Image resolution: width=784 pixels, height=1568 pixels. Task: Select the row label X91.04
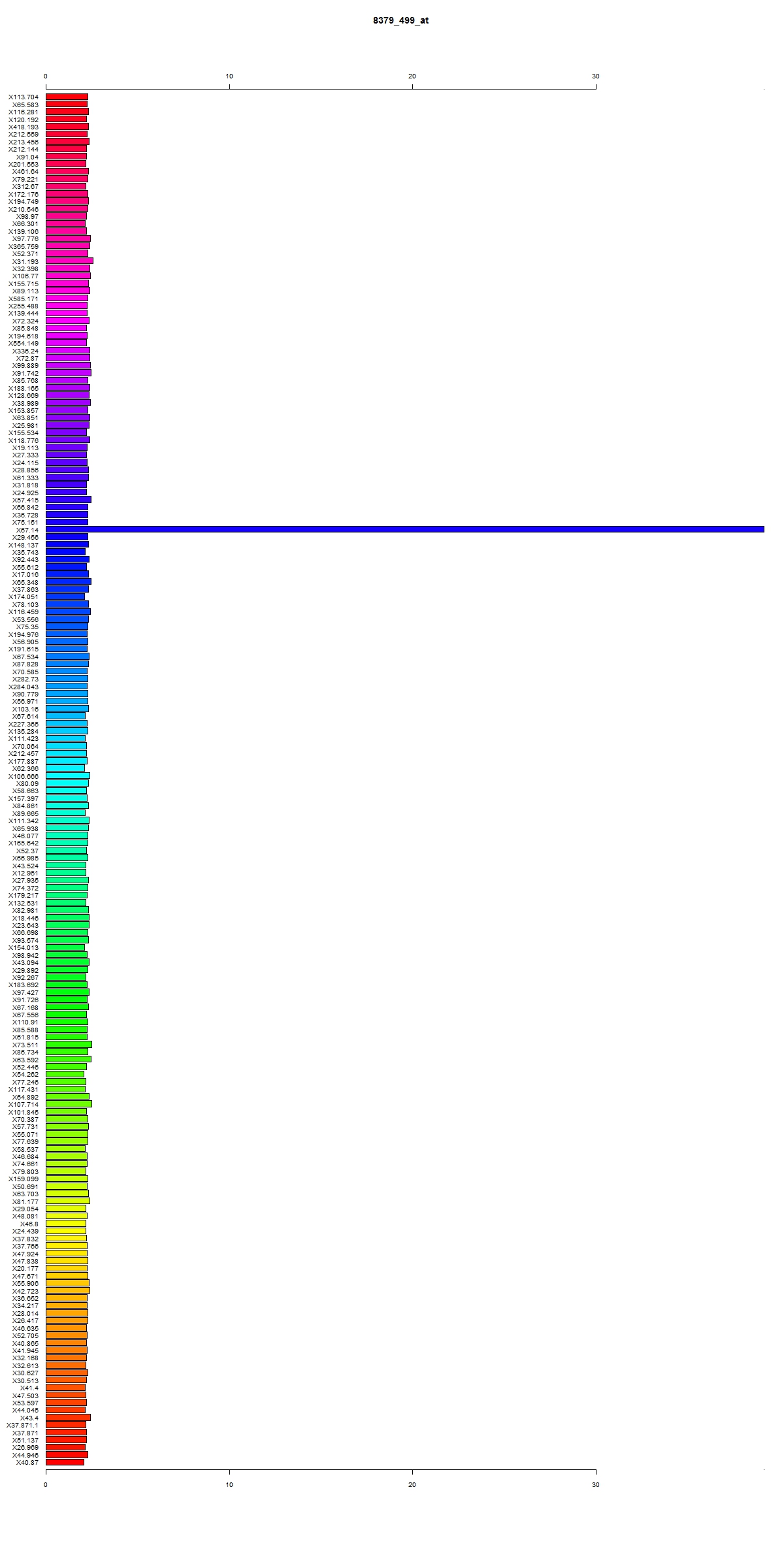pos(27,157)
